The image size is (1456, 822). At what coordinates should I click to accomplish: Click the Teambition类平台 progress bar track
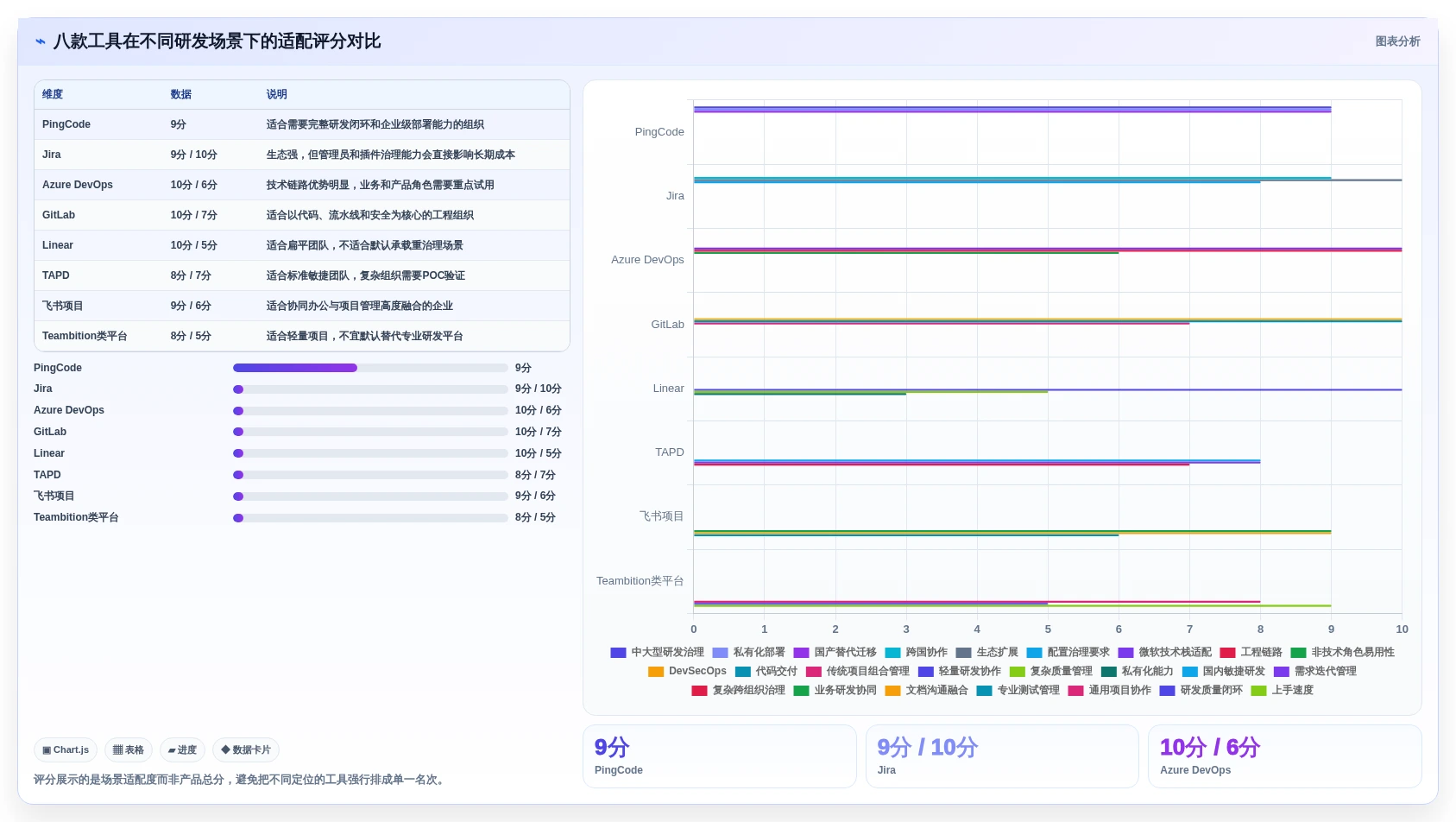tap(370, 518)
